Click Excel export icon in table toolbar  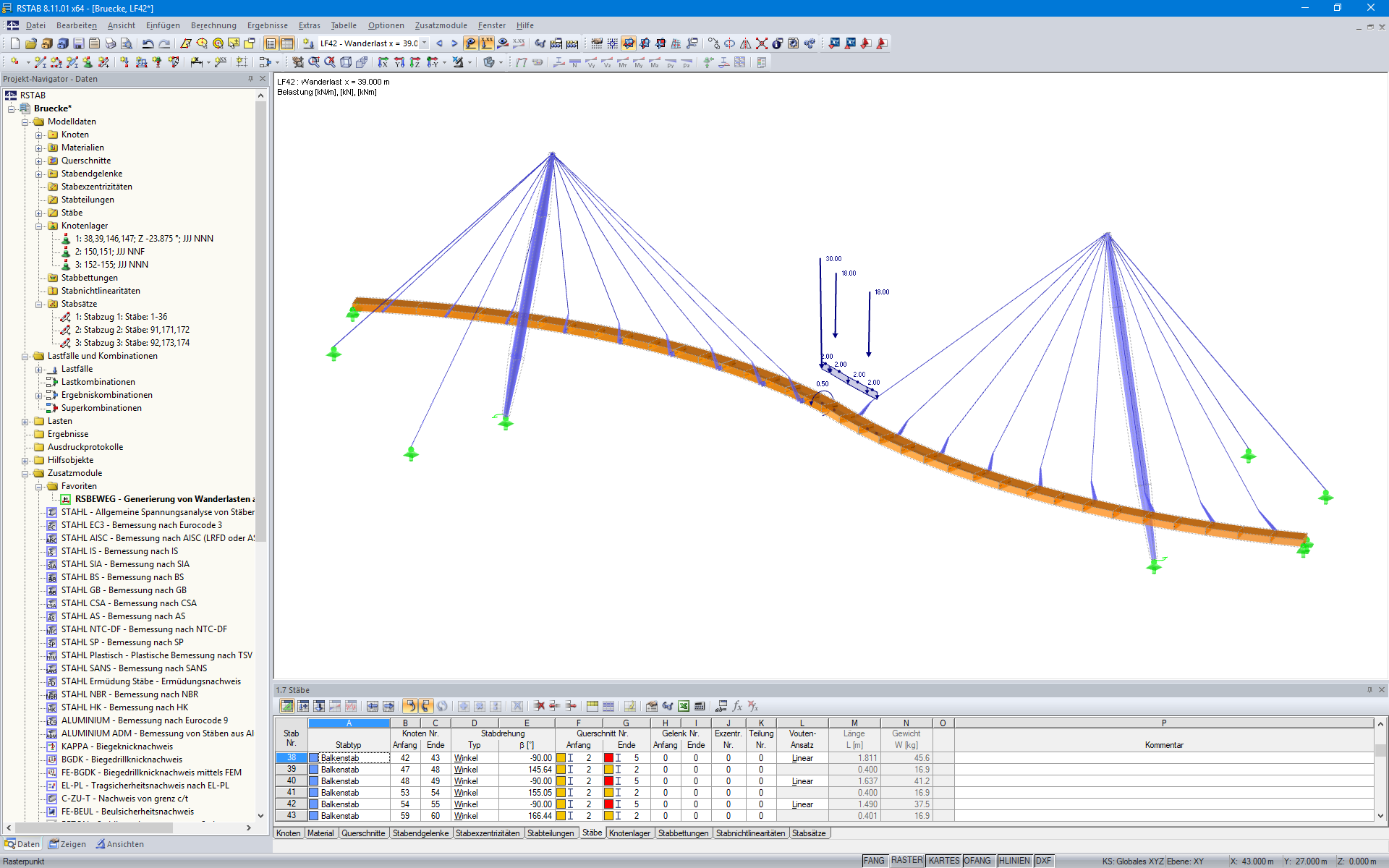pos(683,706)
